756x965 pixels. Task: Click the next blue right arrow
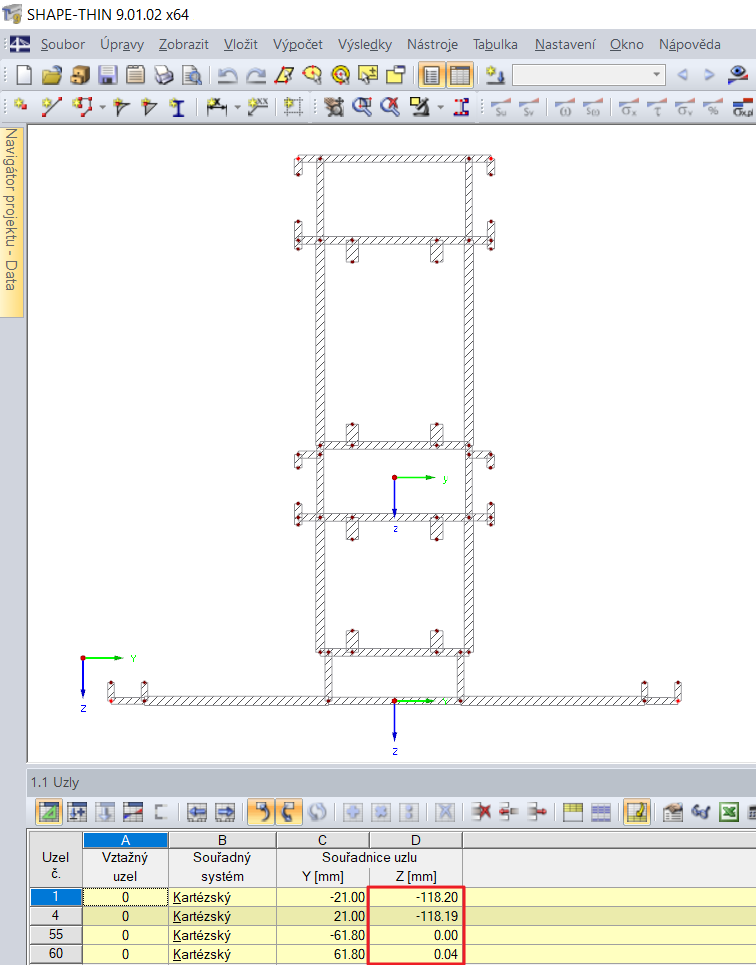point(709,75)
